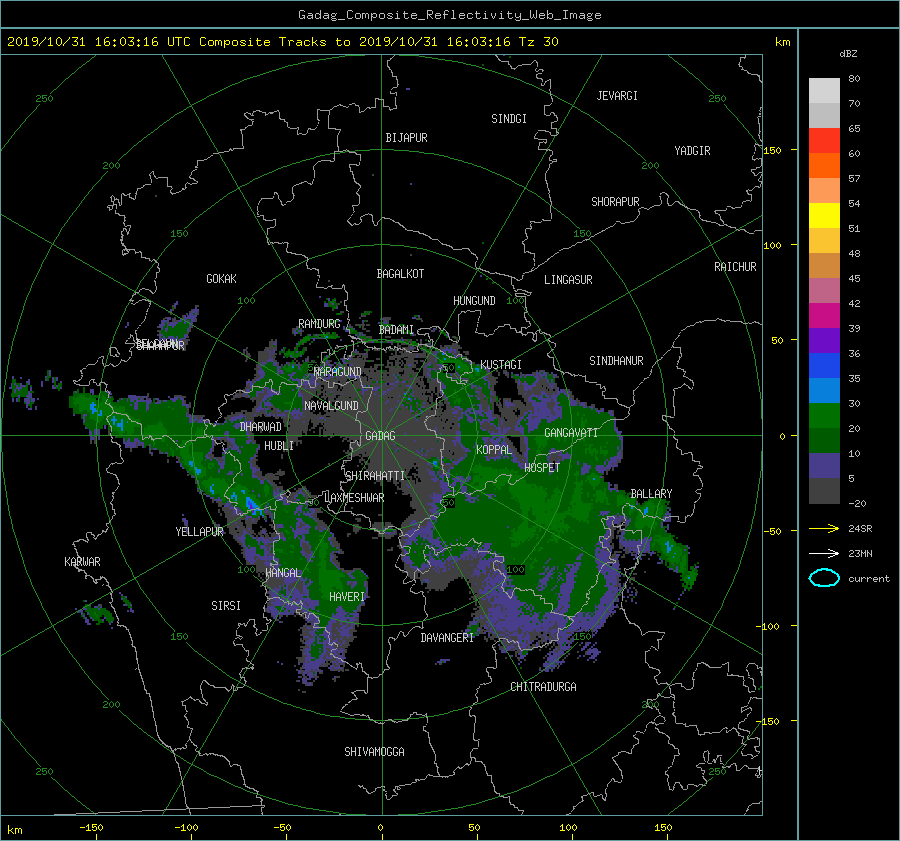Click the KUSTAGI city label

(501, 365)
